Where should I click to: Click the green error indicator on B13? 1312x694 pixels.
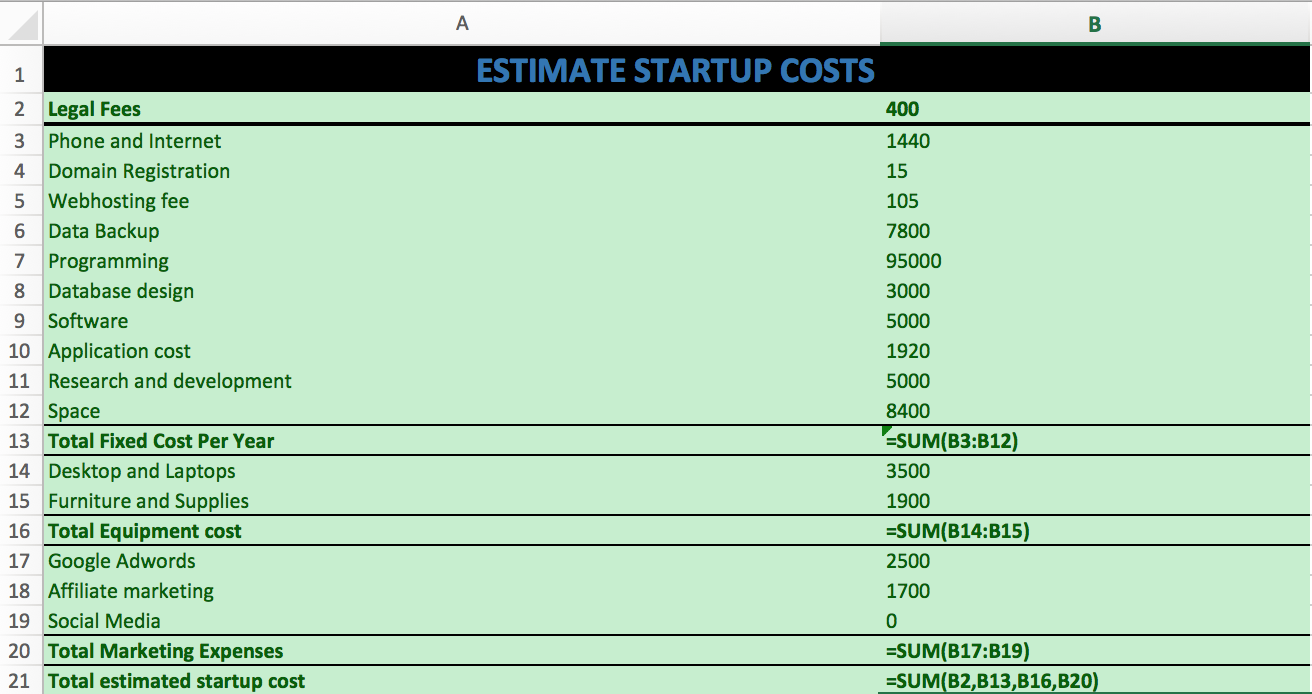click(x=886, y=431)
